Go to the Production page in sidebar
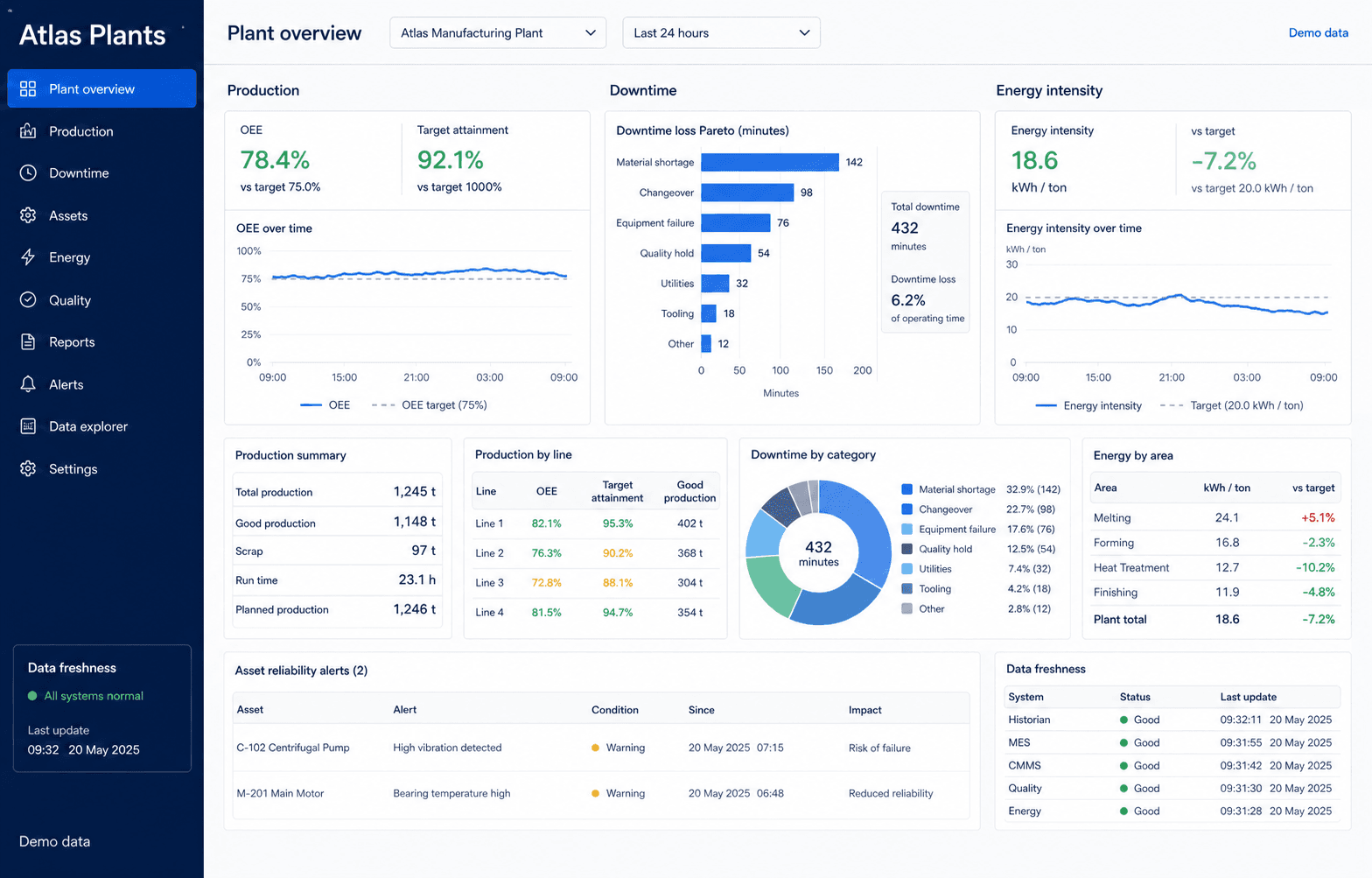Viewport: 1372px width, 878px height. point(101,131)
